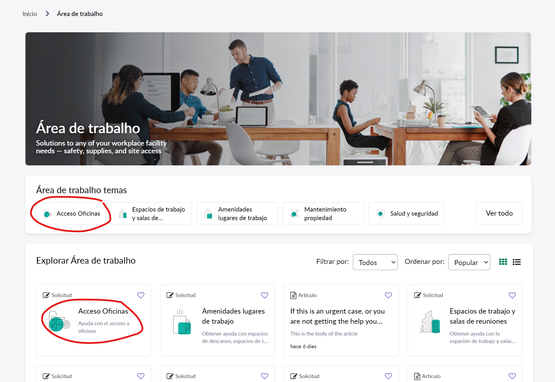Open the Mantenimiento propiedad topic icon
This screenshot has width=555, height=382.
[294, 213]
